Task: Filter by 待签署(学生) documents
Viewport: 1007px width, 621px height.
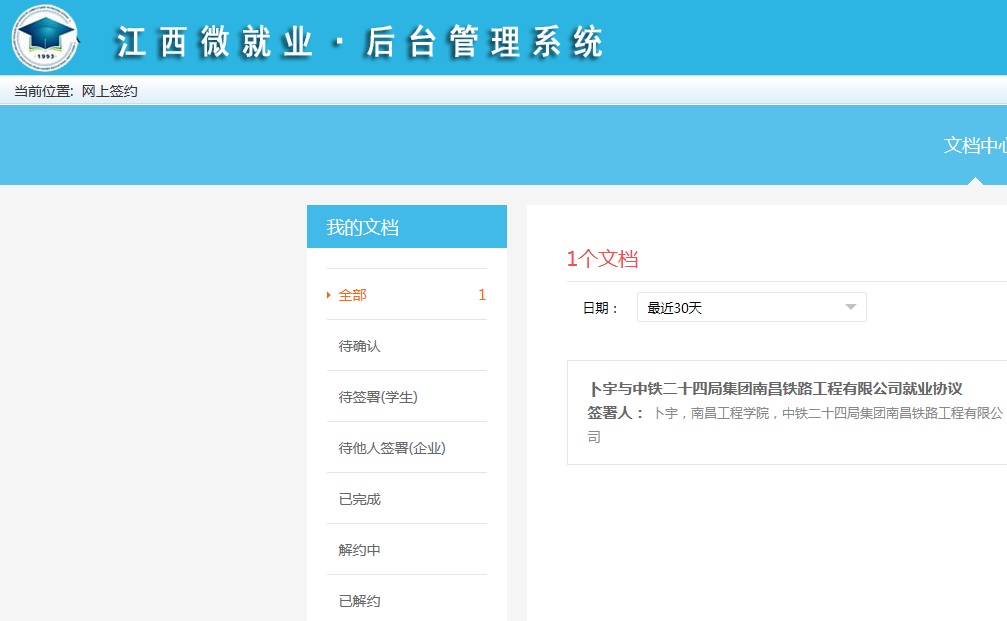Action: tap(378, 397)
